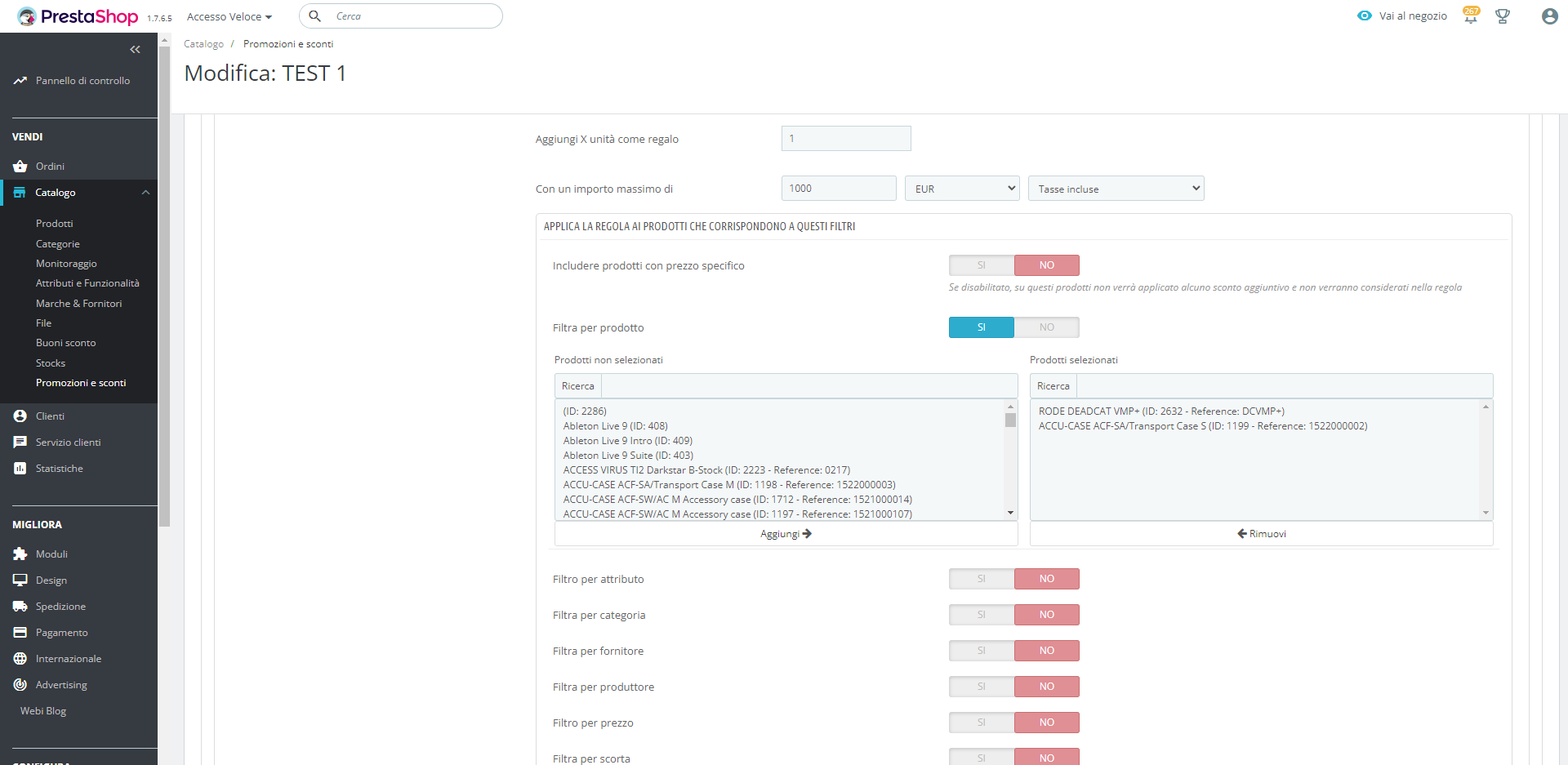Enable SI for Filtra per fornitore
This screenshot has height=765, width=1568.
(982, 651)
